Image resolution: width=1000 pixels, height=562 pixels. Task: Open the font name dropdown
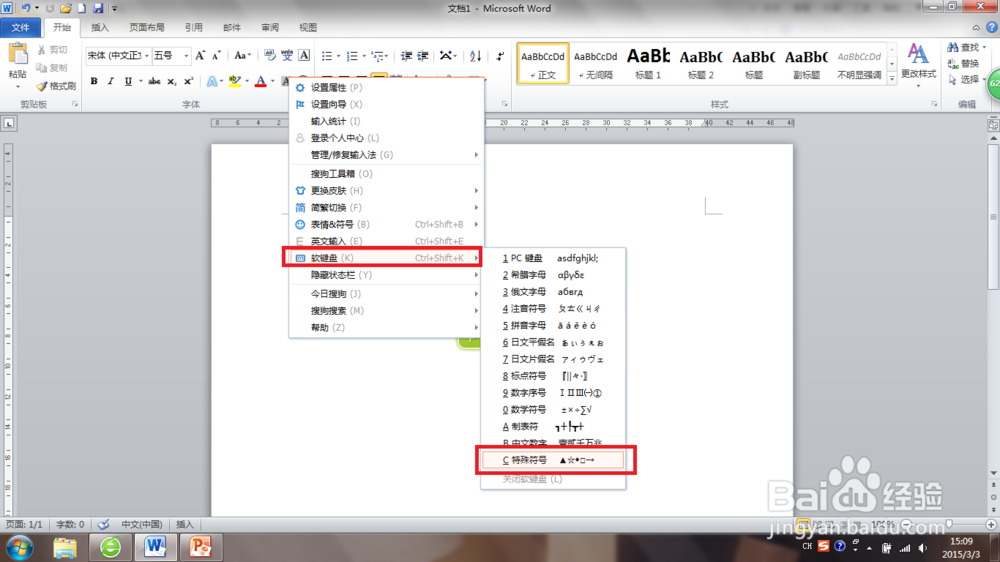click(x=146, y=55)
